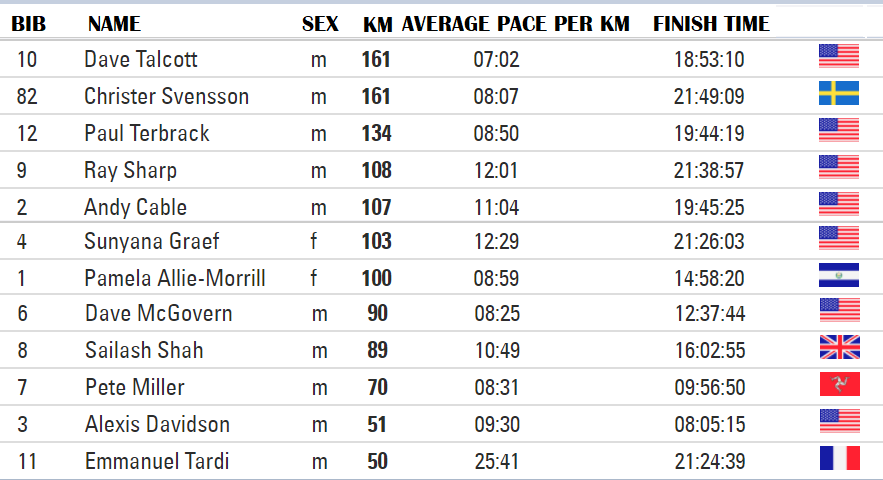Click the Sweden flag beside Christer Svensson
Screen dimensions: 883x480
[x=839, y=93]
